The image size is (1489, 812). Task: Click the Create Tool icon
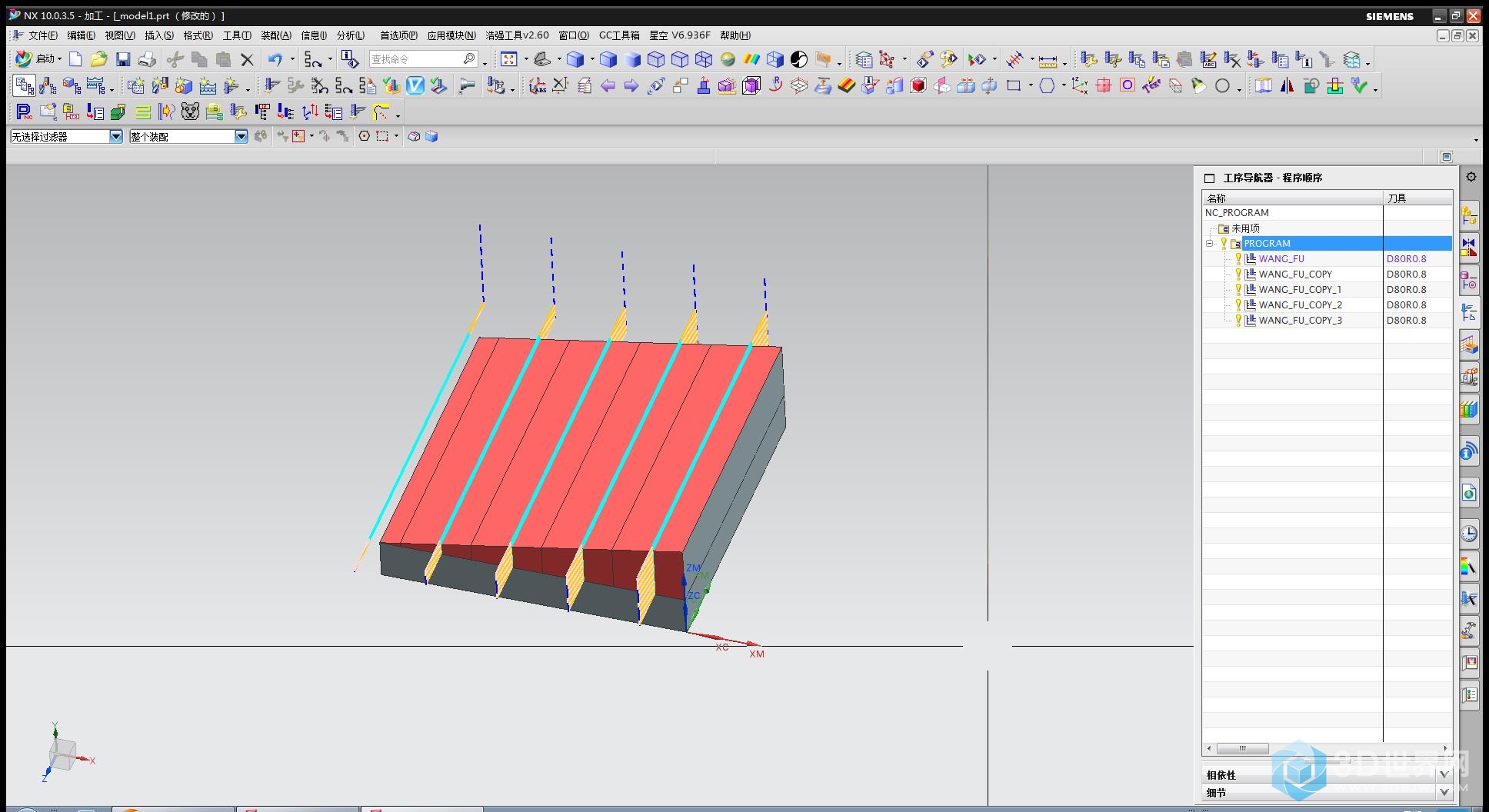(159, 85)
